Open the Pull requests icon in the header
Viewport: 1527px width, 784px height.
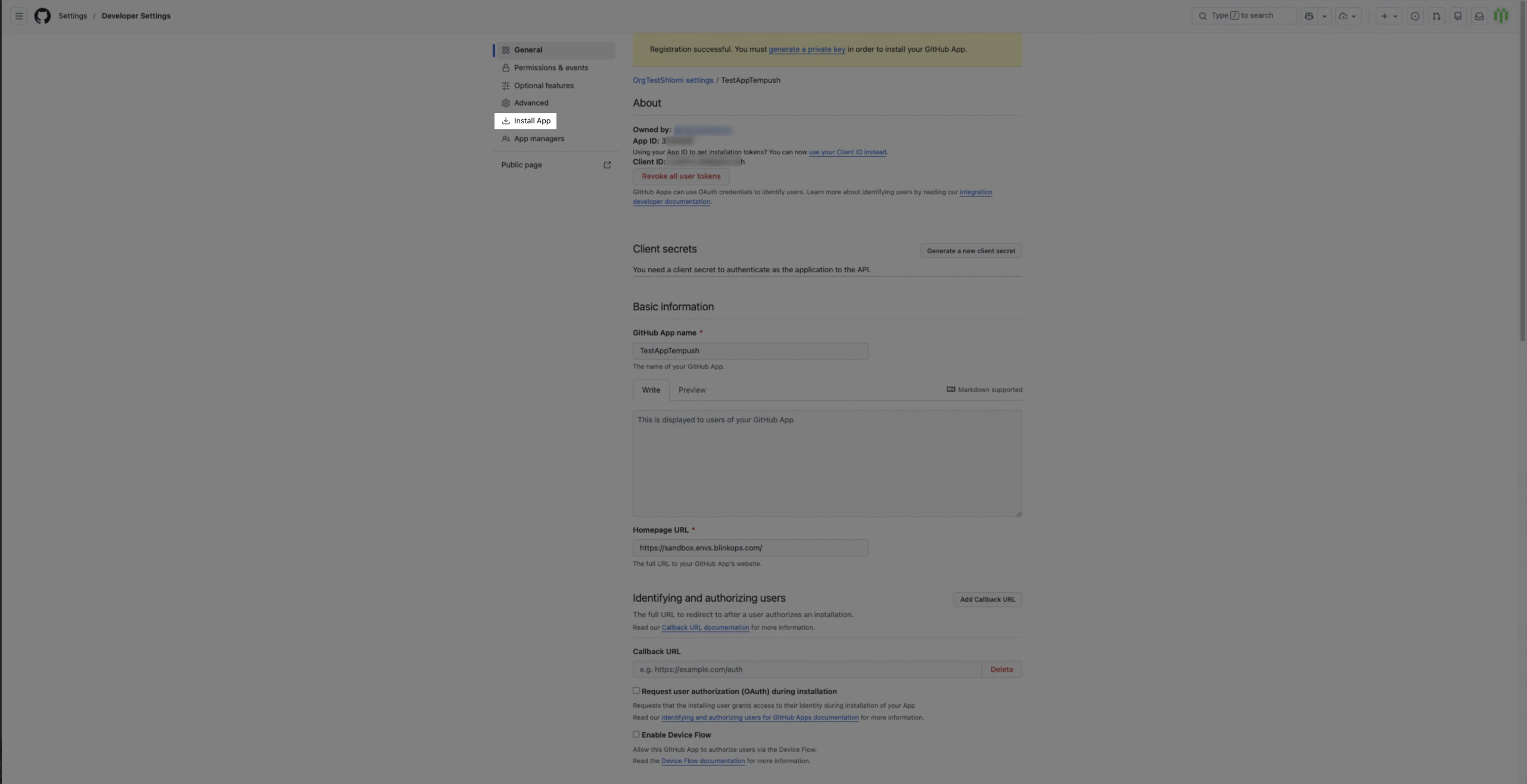(x=1436, y=16)
